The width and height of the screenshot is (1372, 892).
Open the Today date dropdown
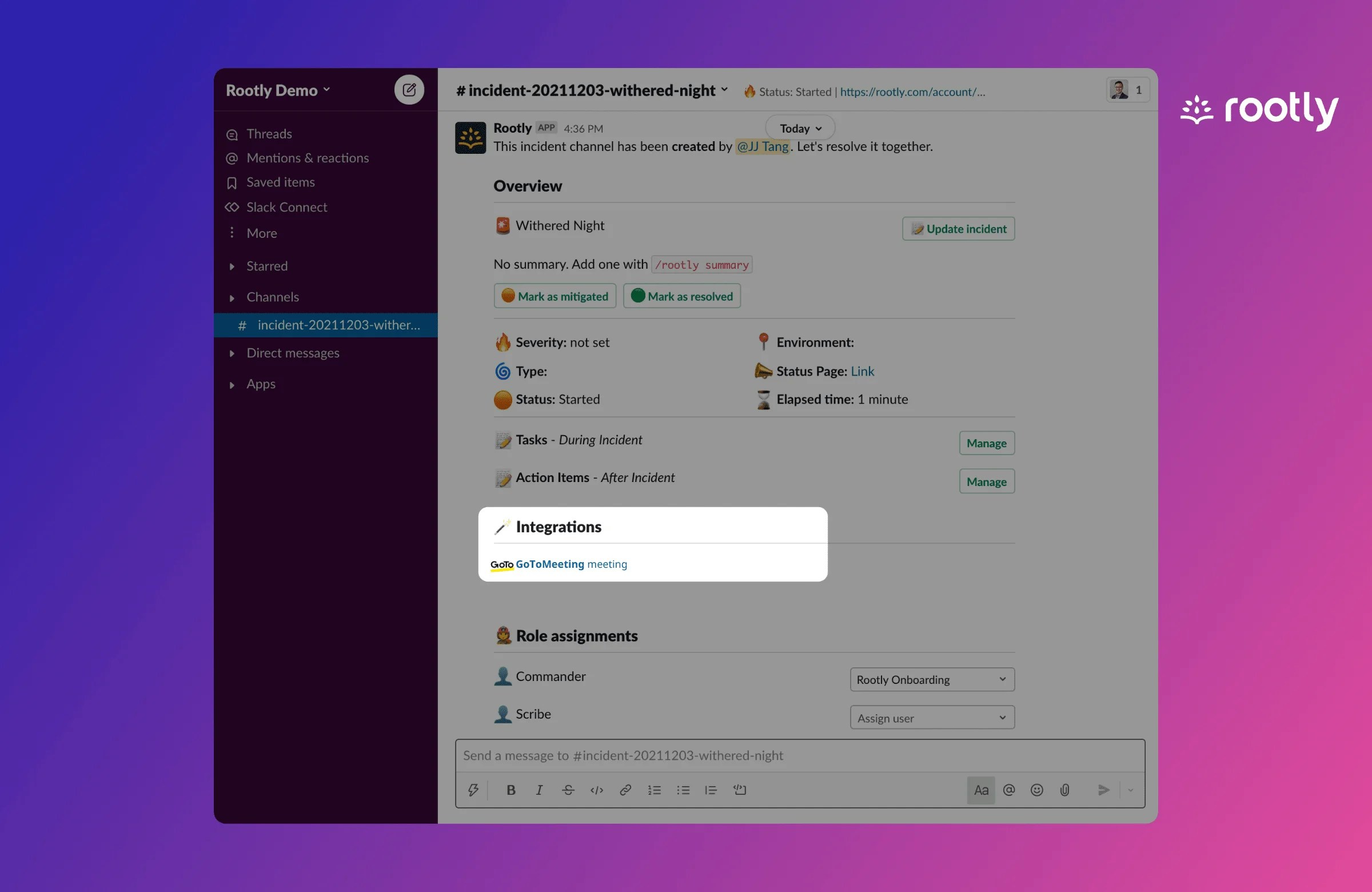(x=800, y=128)
